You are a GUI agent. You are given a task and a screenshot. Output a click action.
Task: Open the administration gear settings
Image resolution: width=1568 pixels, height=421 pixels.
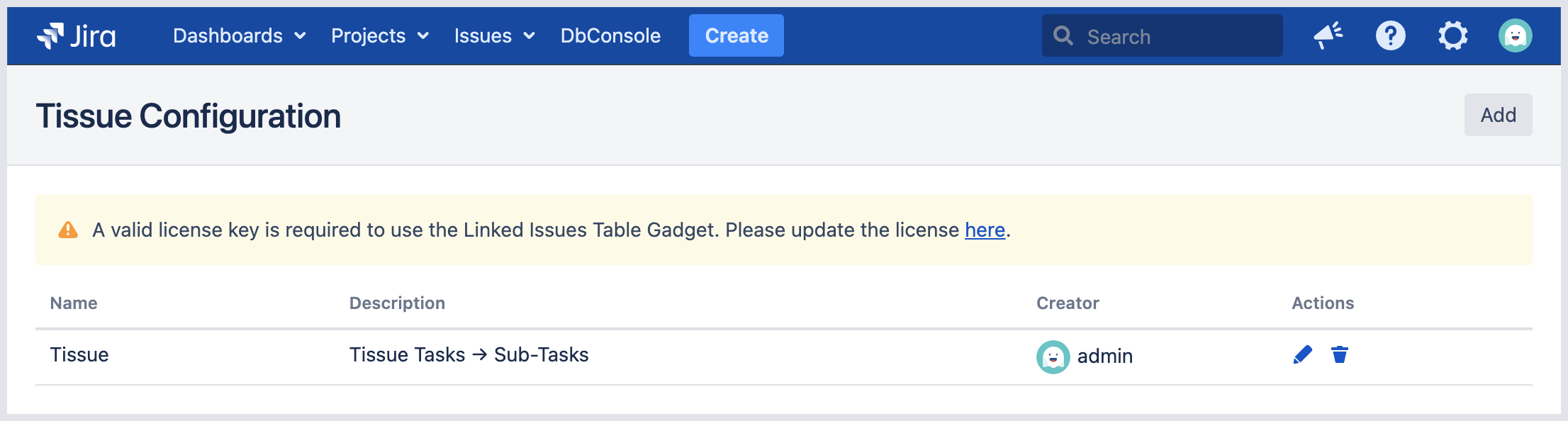click(x=1452, y=35)
